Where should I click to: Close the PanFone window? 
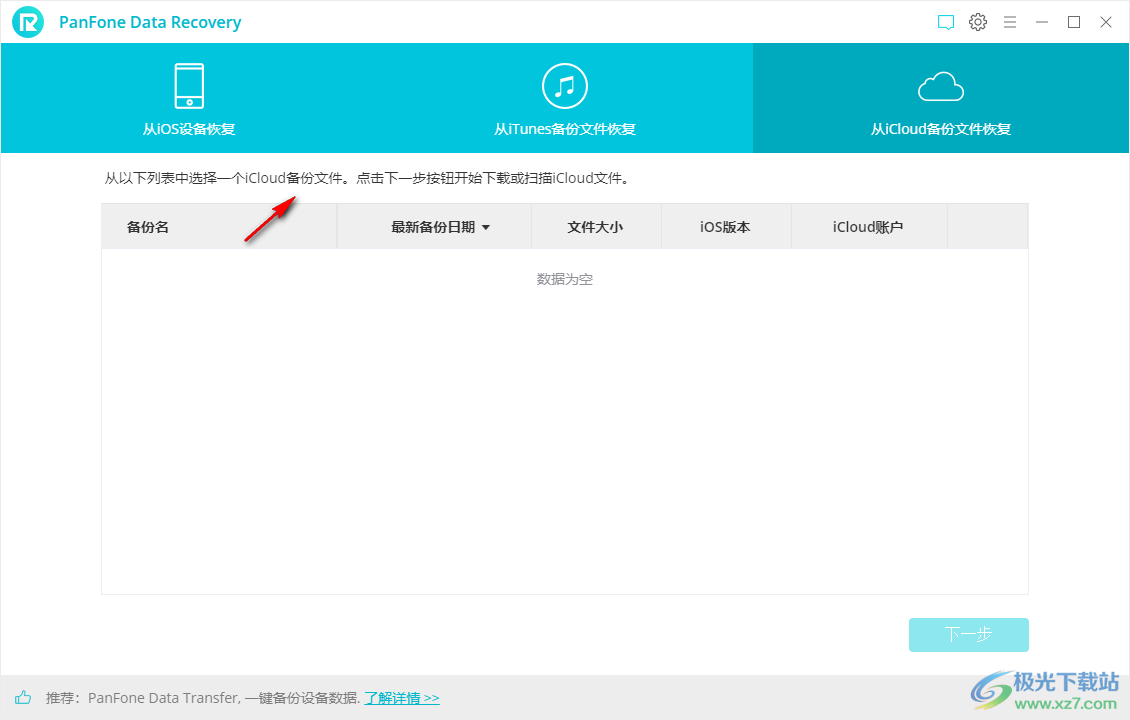pos(1105,22)
